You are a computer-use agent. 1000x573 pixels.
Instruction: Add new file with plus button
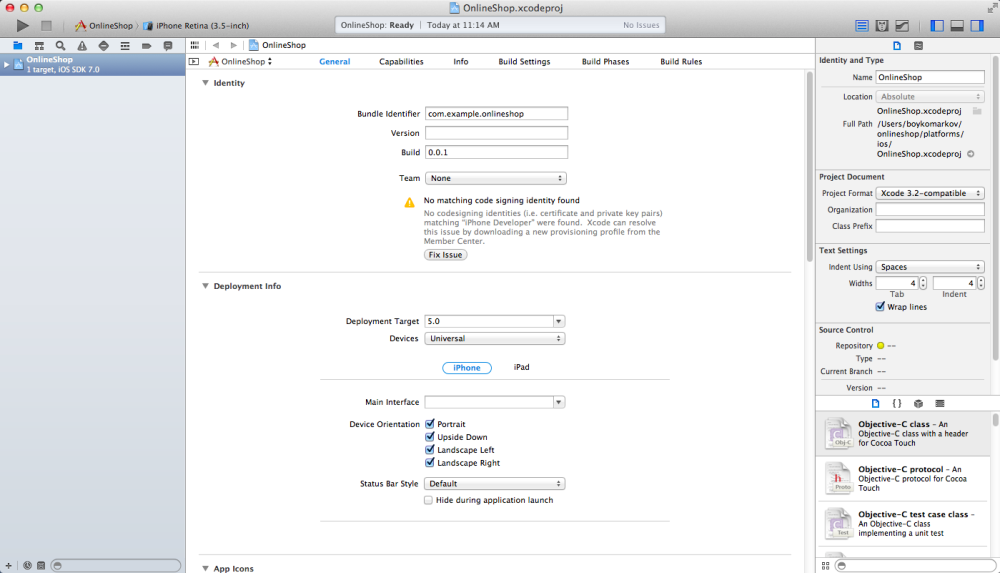click(x=8, y=565)
